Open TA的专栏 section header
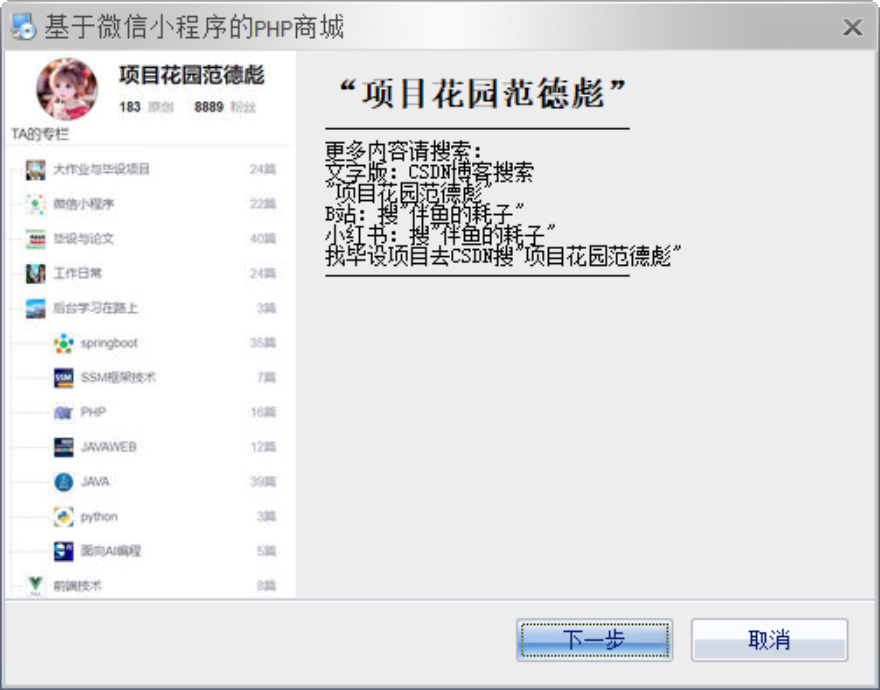Image resolution: width=880 pixels, height=690 pixels. (40, 134)
